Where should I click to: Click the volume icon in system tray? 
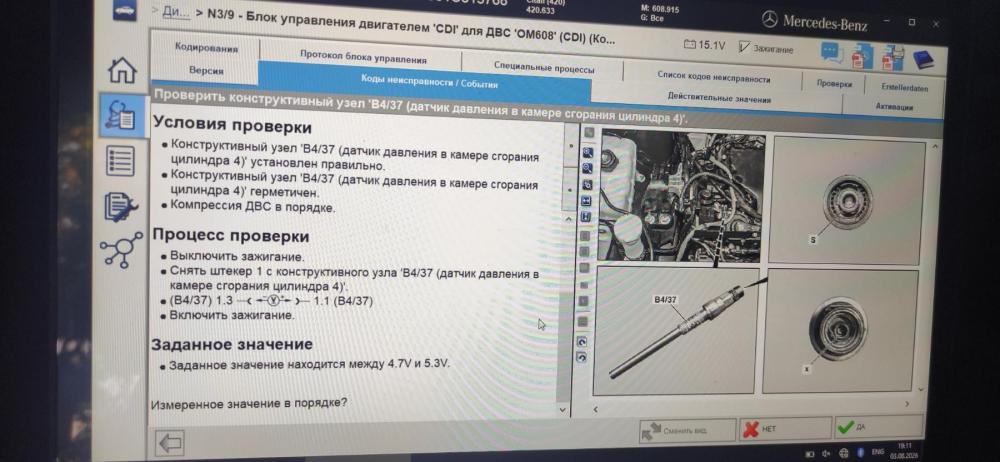click(827, 454)
